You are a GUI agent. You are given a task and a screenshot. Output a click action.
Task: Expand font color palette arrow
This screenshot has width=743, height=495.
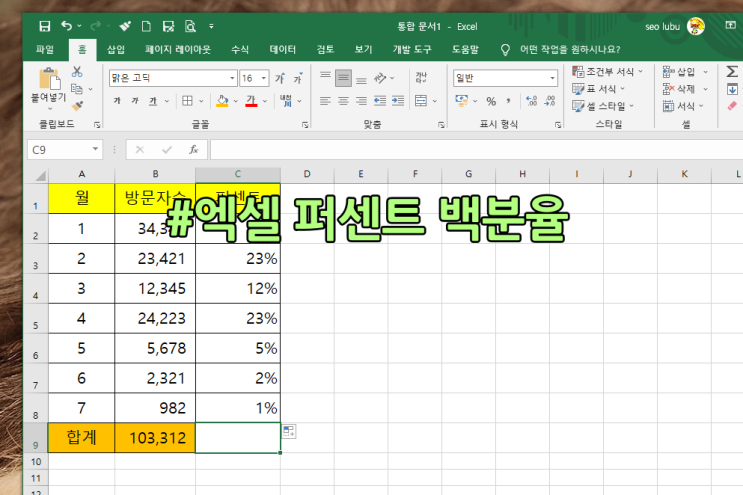click(x=264, y=101)
